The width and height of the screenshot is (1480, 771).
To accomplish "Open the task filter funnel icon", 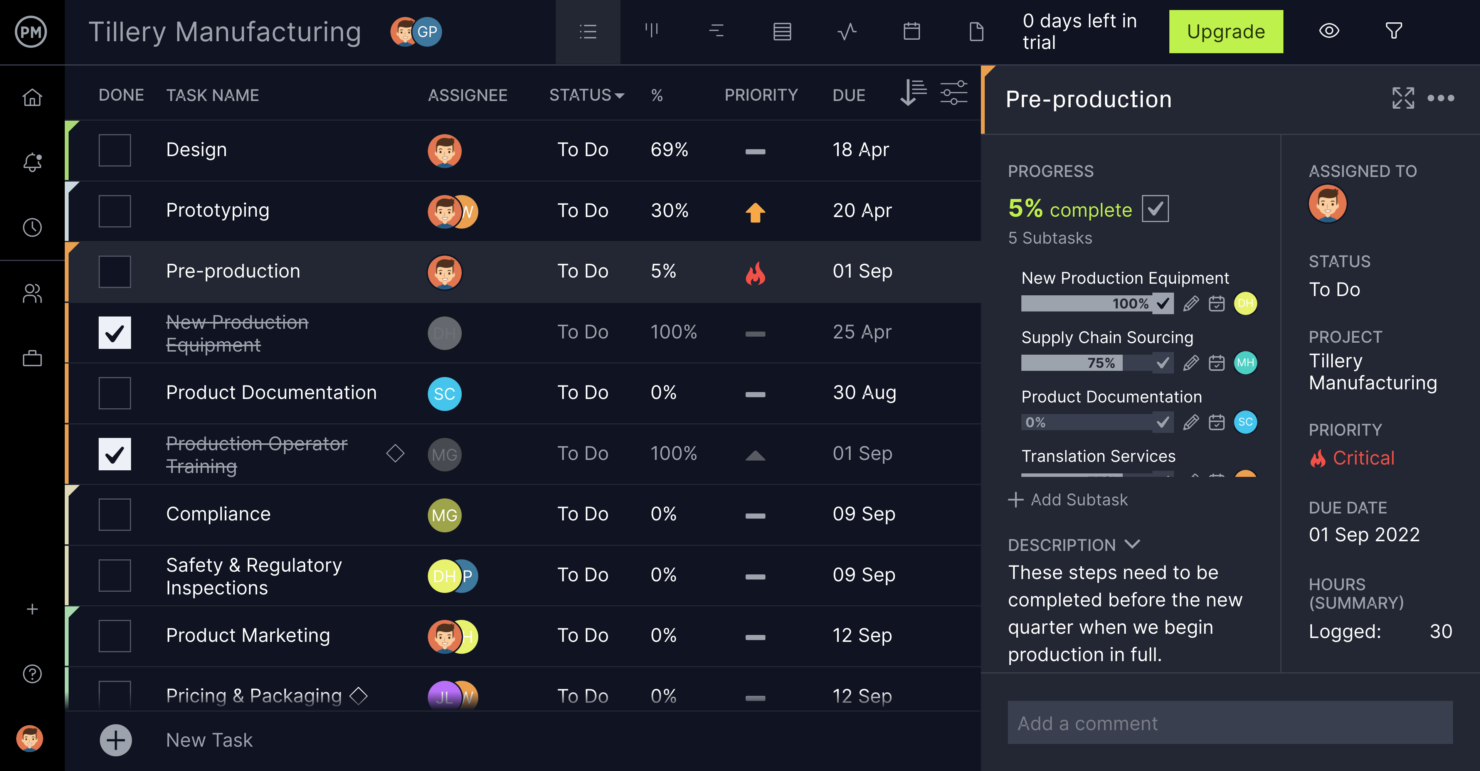I will [x=1394, y=31].
